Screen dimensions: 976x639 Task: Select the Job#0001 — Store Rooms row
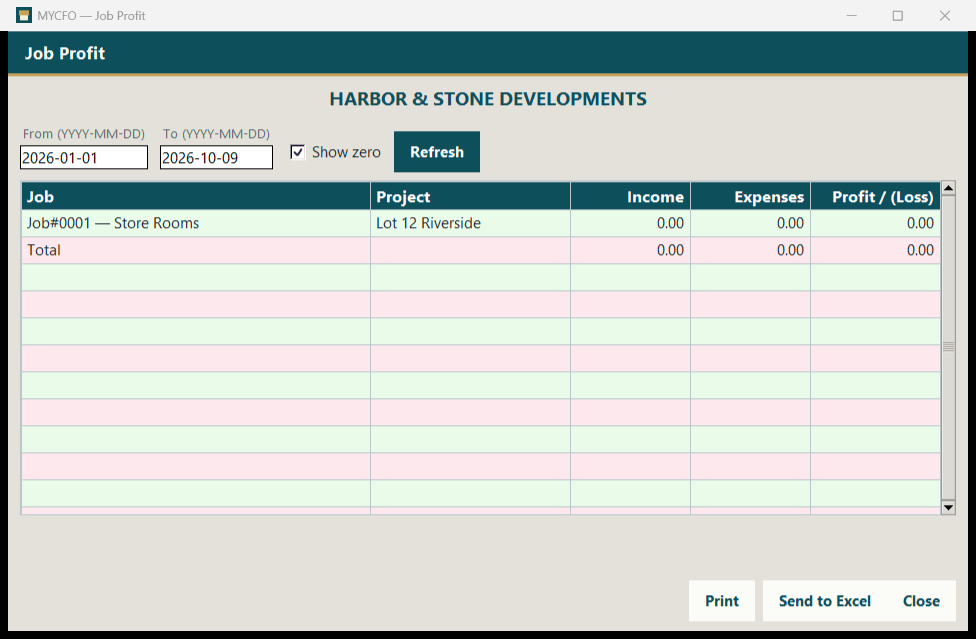click(x=481, y=223)
